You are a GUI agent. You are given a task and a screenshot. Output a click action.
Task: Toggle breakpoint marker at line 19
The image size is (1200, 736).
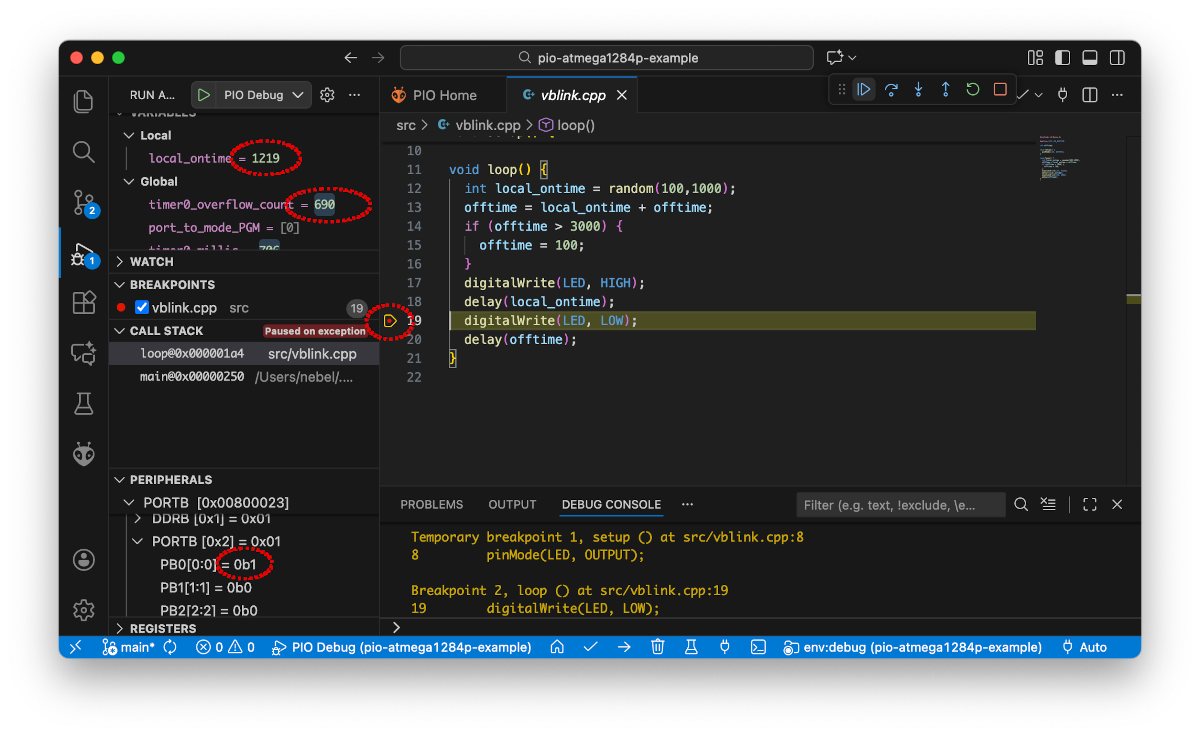click(391, 321)
